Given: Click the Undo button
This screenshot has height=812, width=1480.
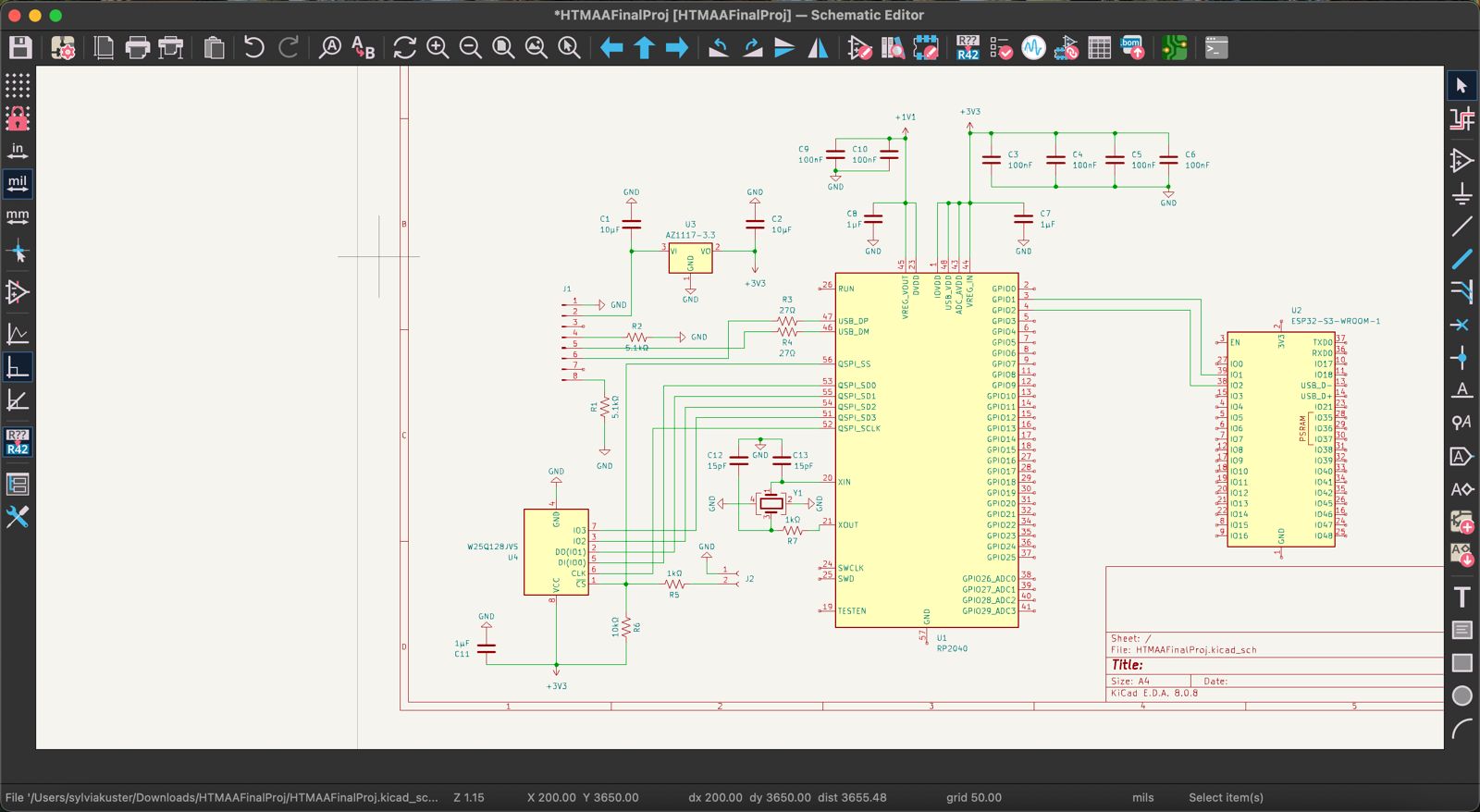Looking at the screenshot, I should pos(253,48).
